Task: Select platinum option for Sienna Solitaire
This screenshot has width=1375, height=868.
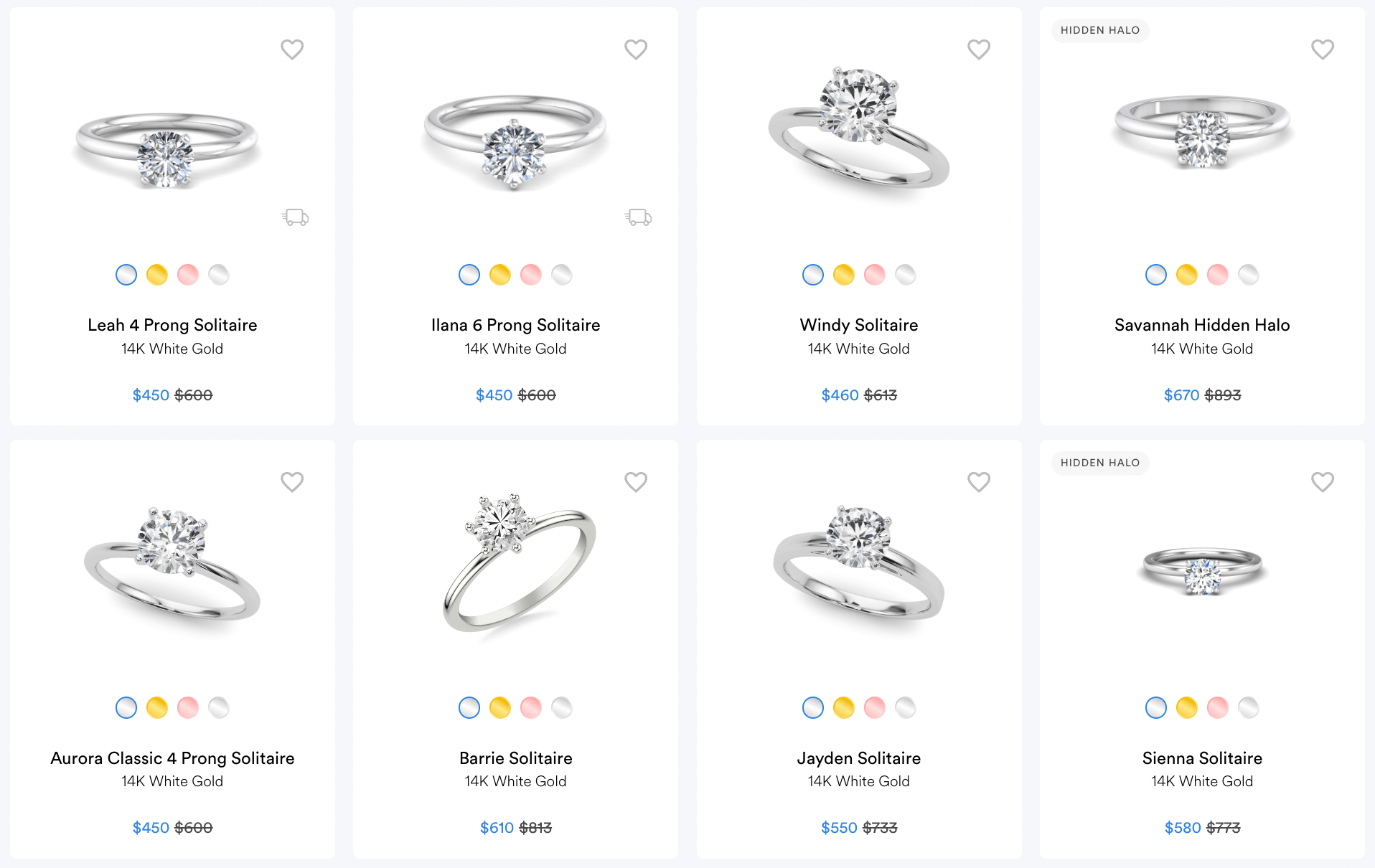Action: tap(1249, 707)
